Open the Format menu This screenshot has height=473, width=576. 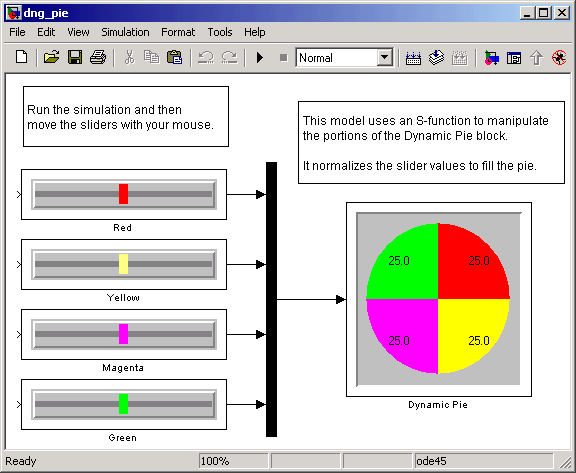coord(178,32)
